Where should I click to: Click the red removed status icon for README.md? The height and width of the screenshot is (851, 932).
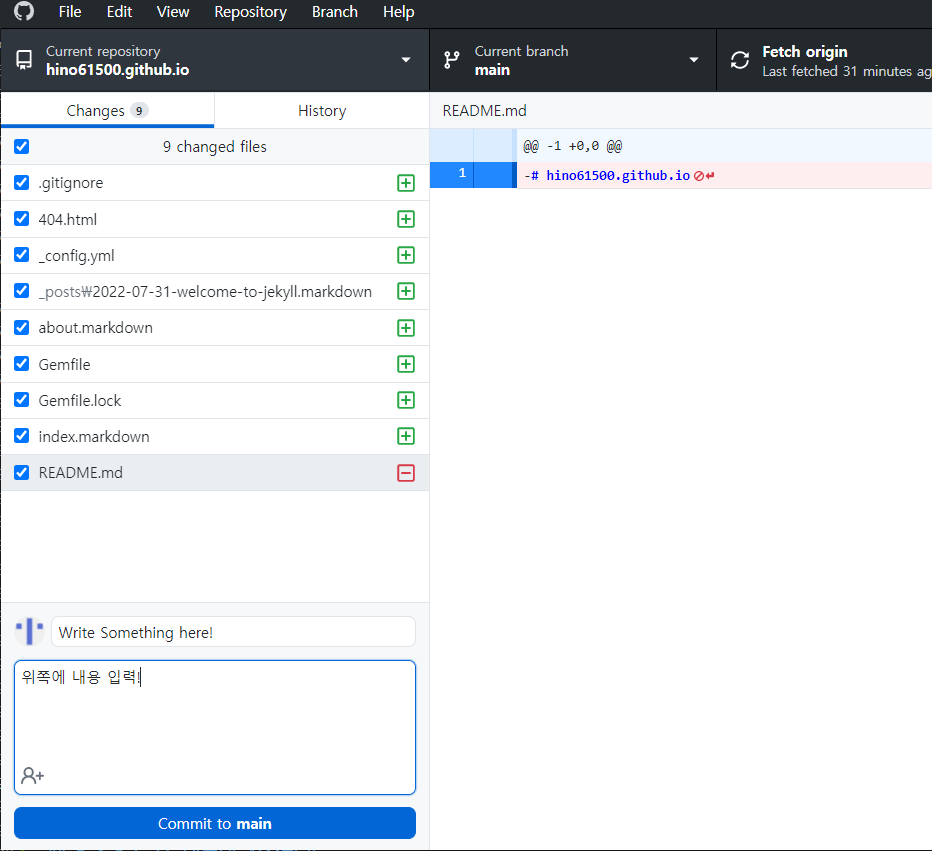(406, 473)
